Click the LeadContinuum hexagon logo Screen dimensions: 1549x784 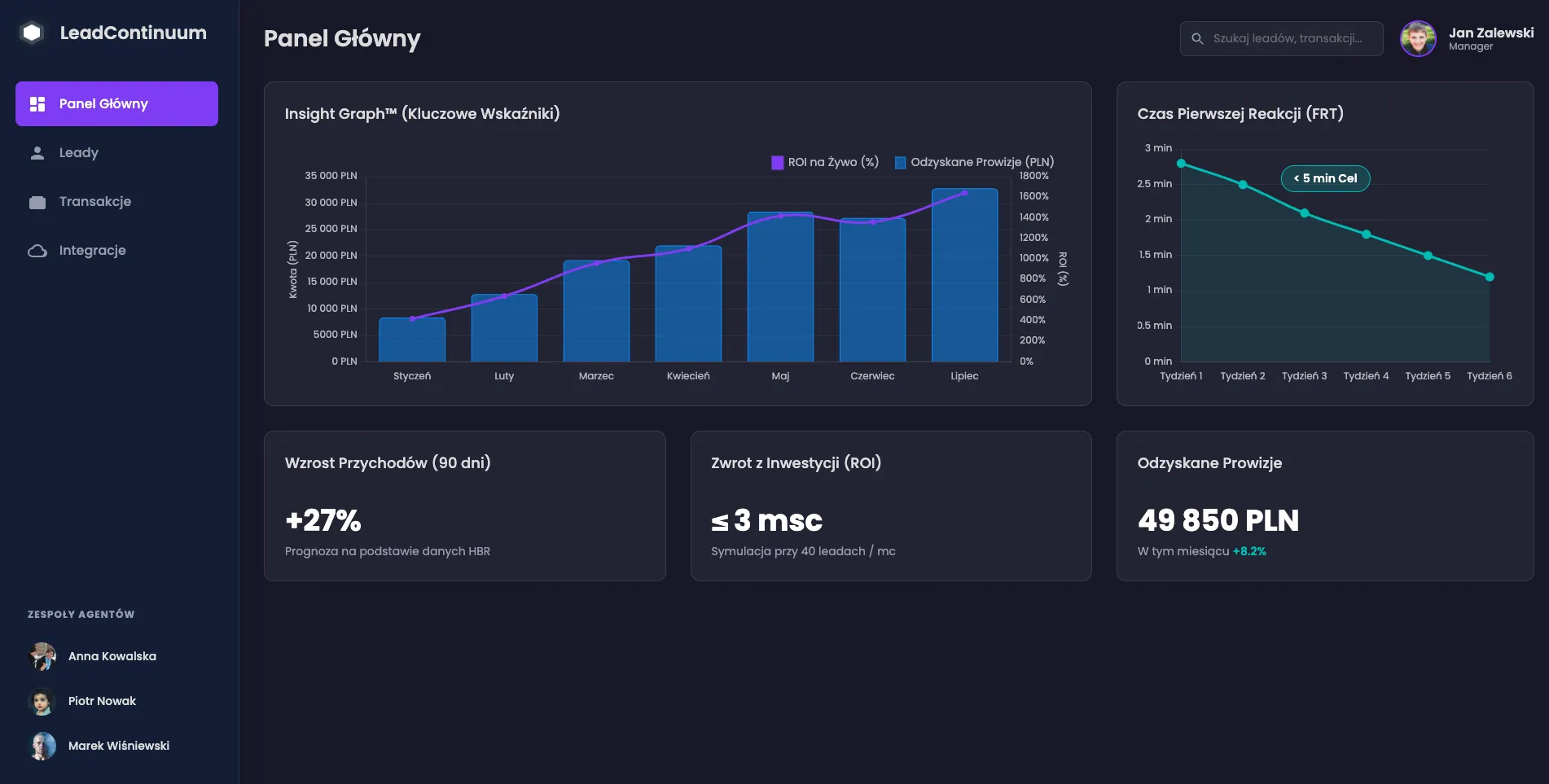click(31, 33)
